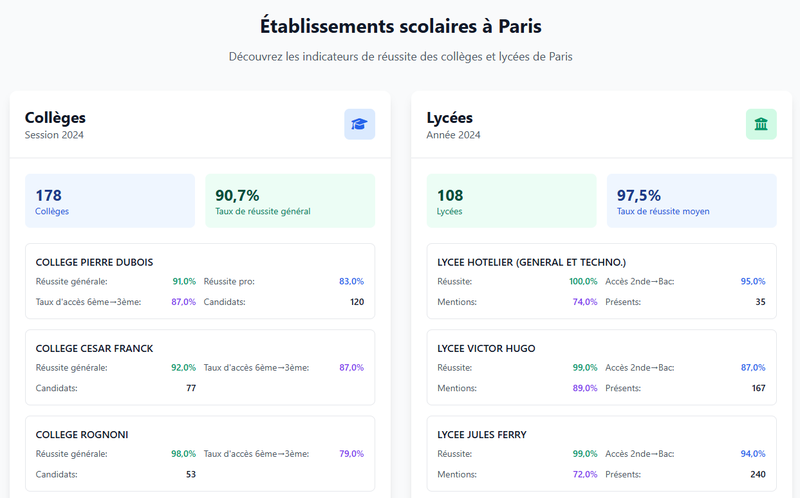
Task: Click Lycée Hotelier 100,0% réussite value
Action: [583, 282]
